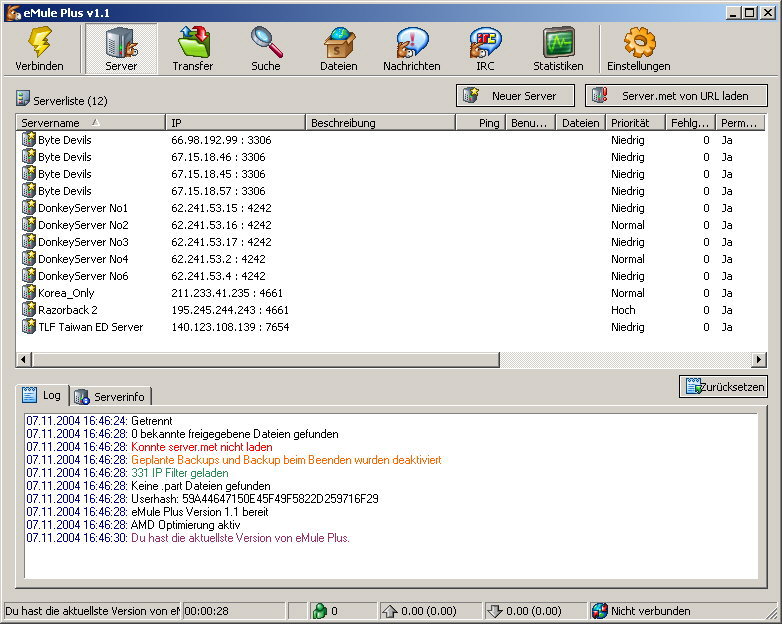The image size is (782, 624).
Task: Click the Userhash log line
Action: tap(202, 499)
